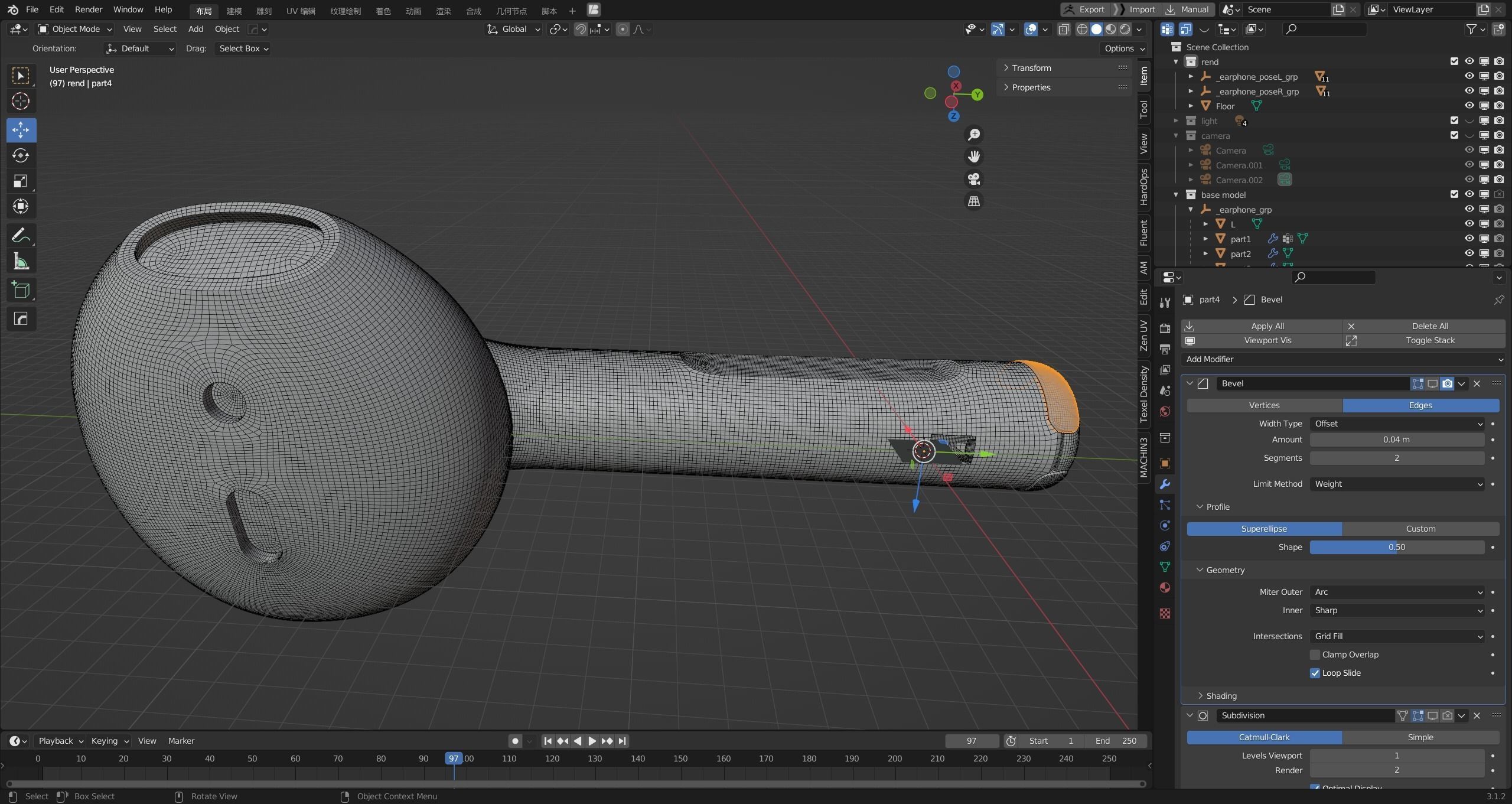Open the Width Type dropdown
This screenshot has width=1512, height=804.
(x=1397, y=424)
